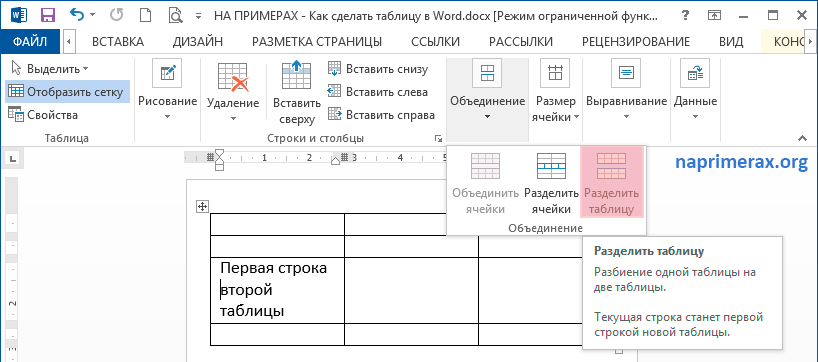Undo the last action with the arrow icon

point(77,15)
